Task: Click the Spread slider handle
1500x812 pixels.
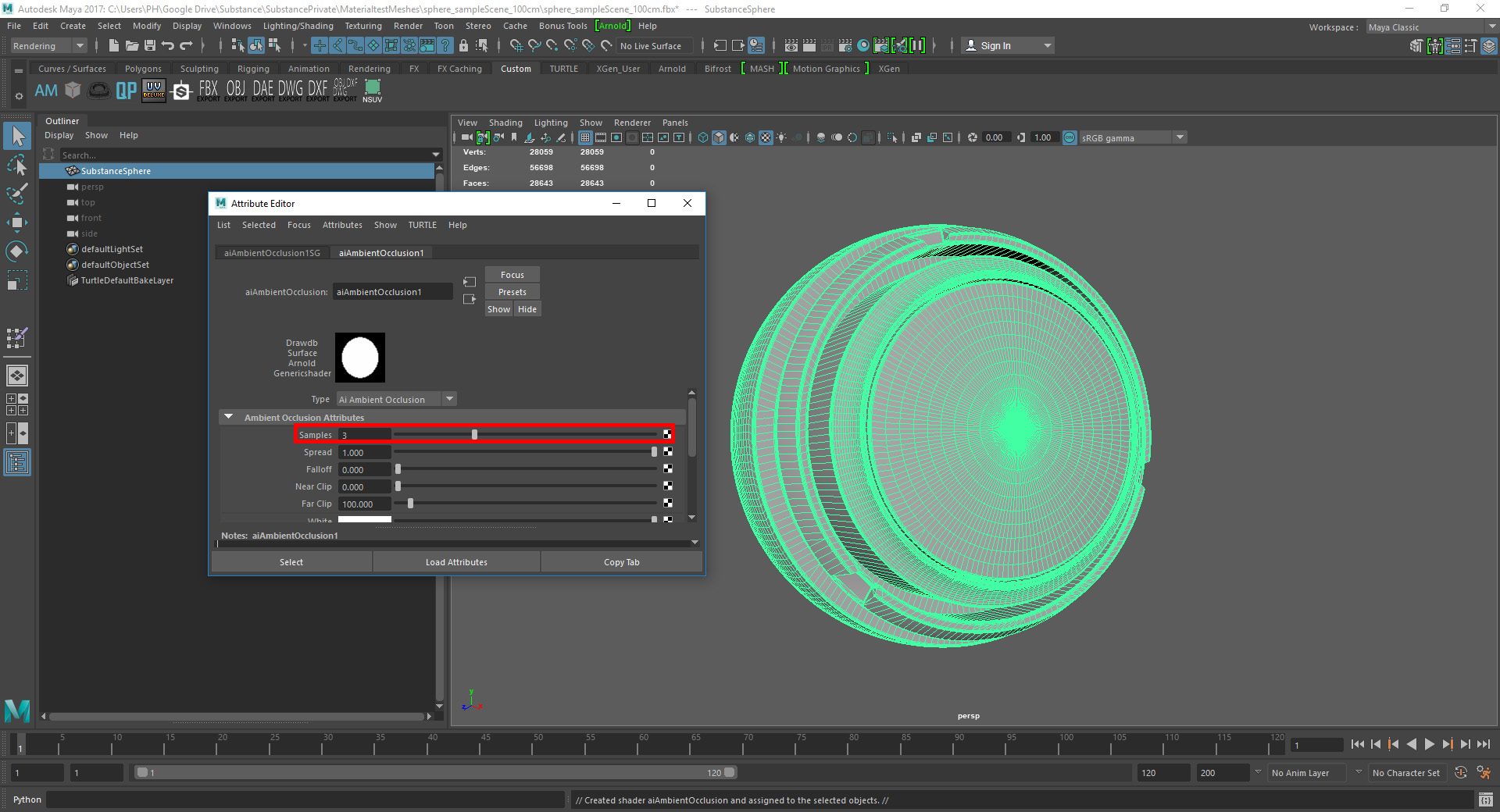Action: 654,452
